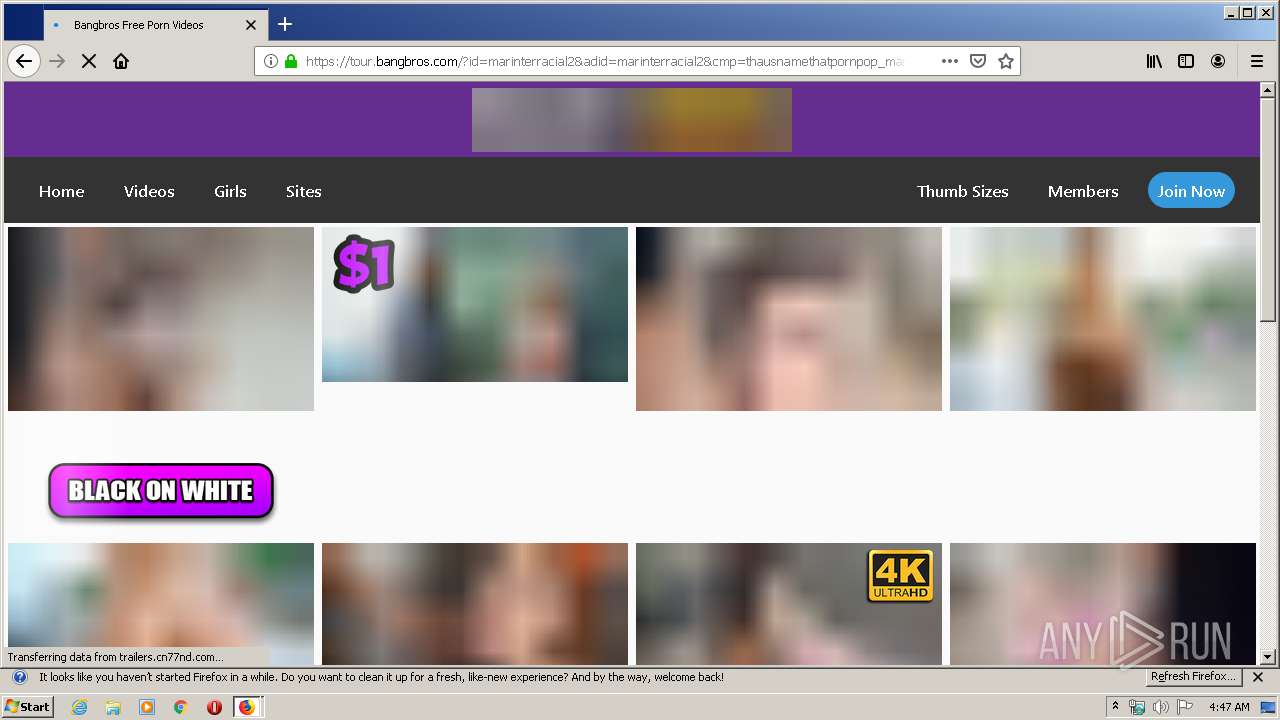Click the 4:47 AM system clock
The height and width of the screenshot is (720, 1280).
click(x=1229, y=707)
